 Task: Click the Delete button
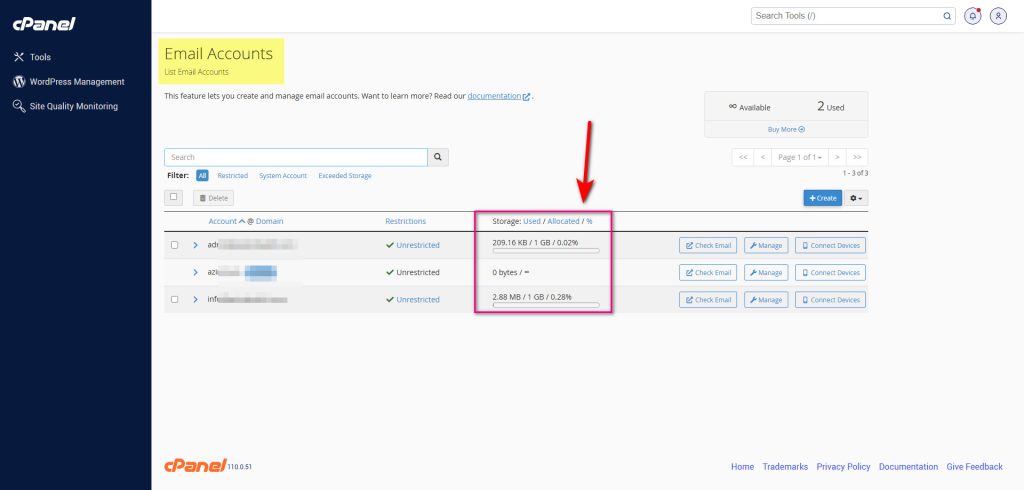pos(213,198)
